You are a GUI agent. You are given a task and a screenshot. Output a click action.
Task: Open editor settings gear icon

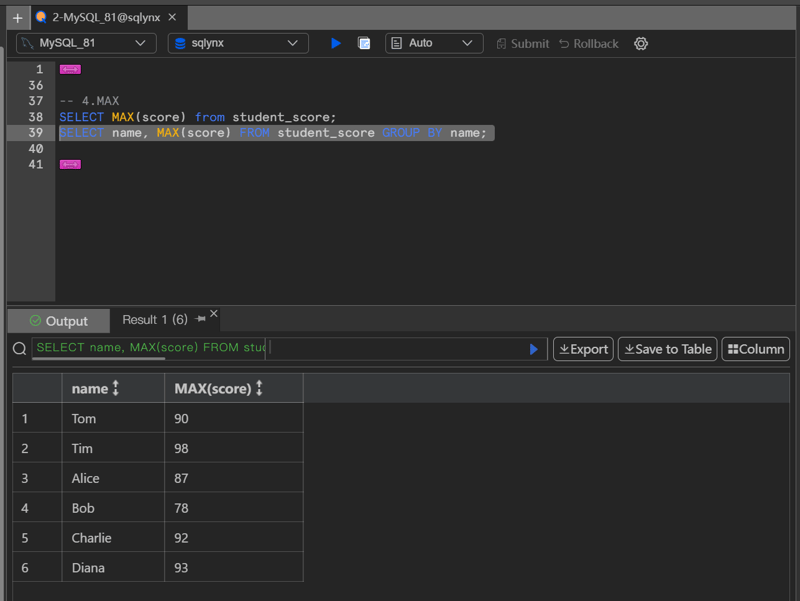point(641,43)
